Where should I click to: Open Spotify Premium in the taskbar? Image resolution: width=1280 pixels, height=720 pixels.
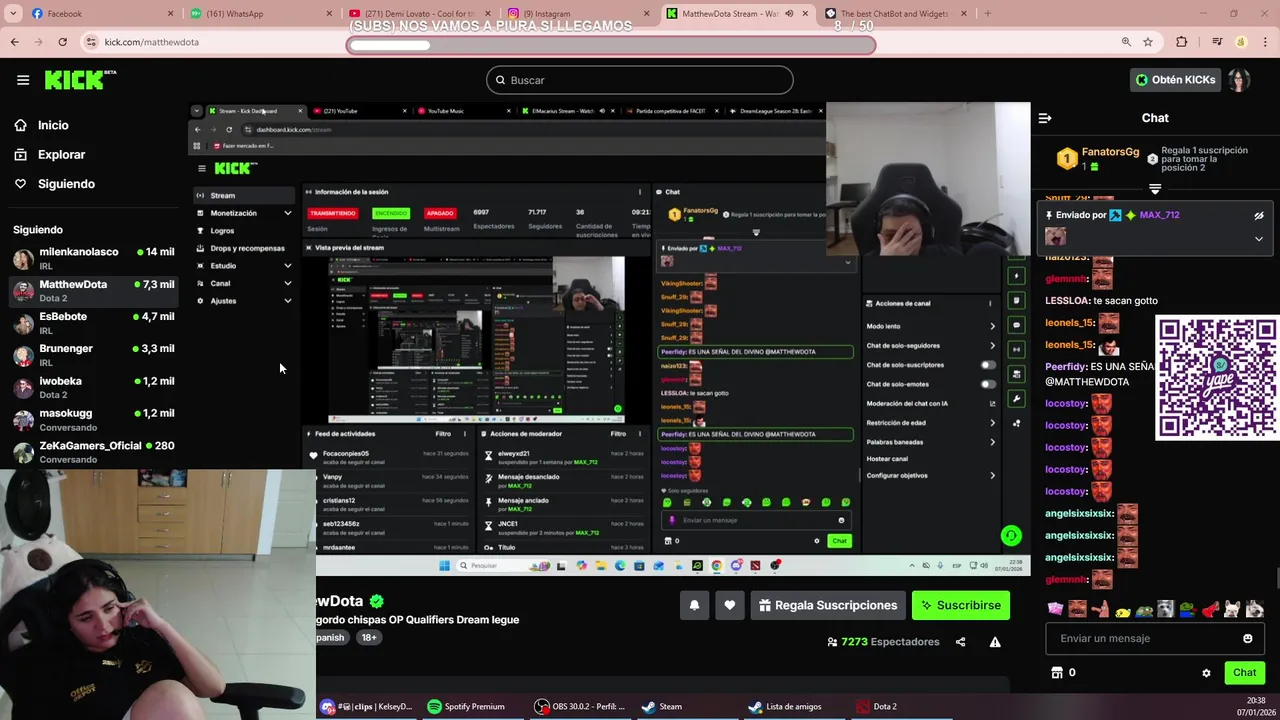click(x=466, y=707)
